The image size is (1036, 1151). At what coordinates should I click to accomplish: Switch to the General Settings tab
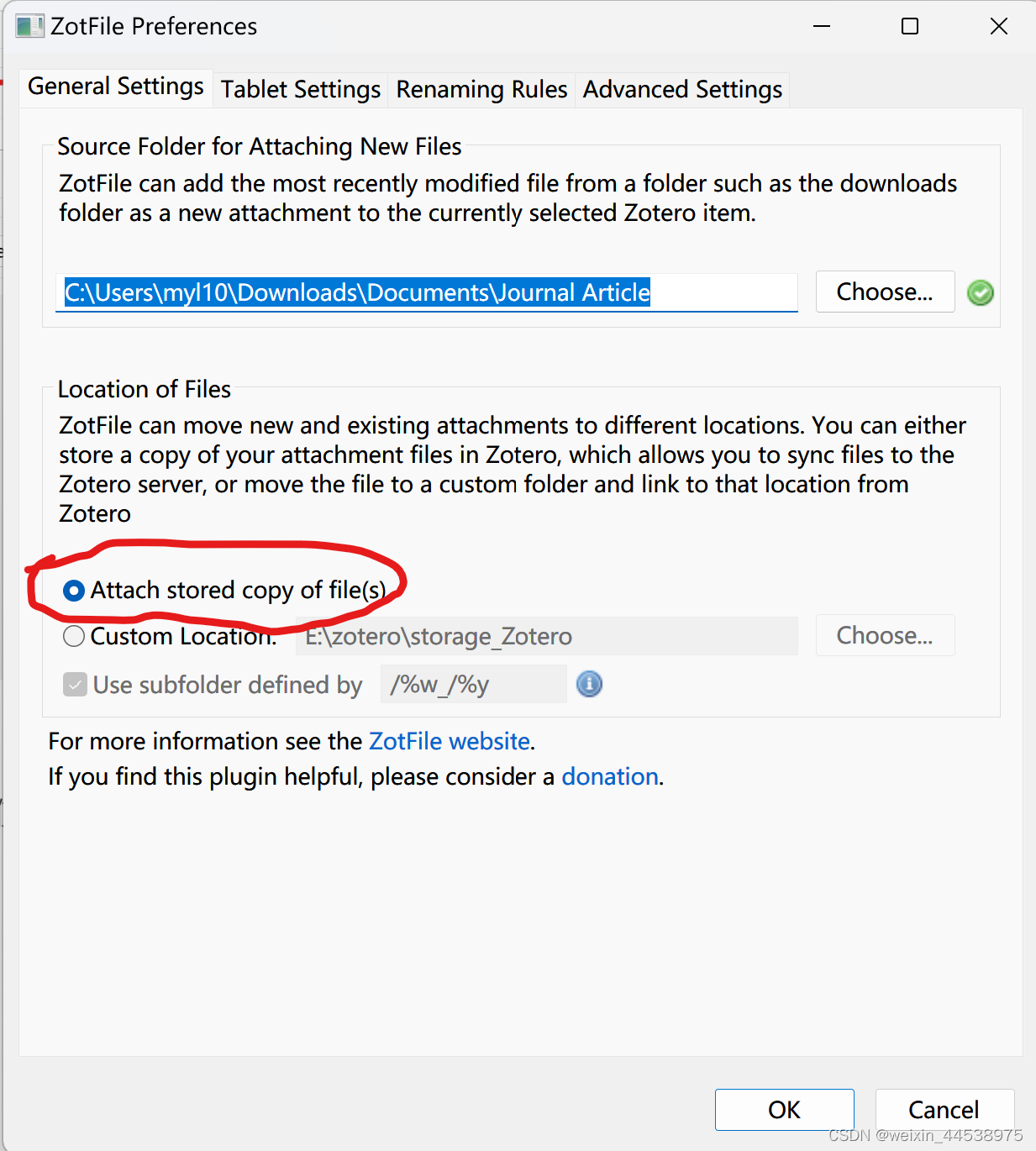click(116, 87)
